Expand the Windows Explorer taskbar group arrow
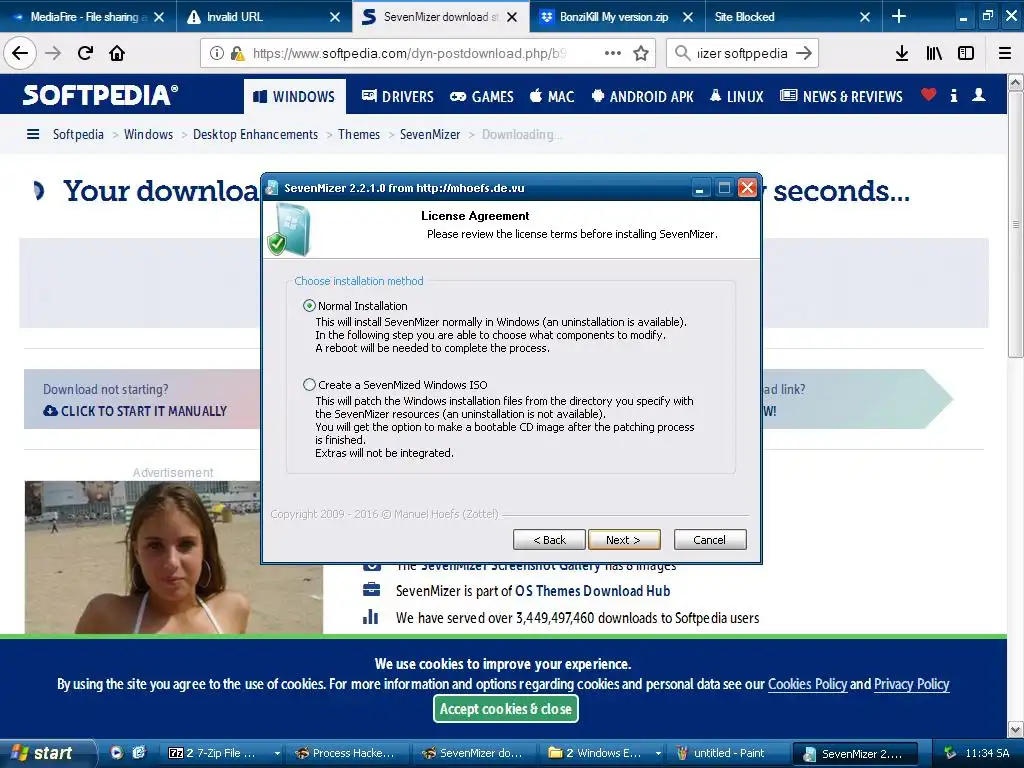Viewport: 1024px width, 768px height. (658, 753)
